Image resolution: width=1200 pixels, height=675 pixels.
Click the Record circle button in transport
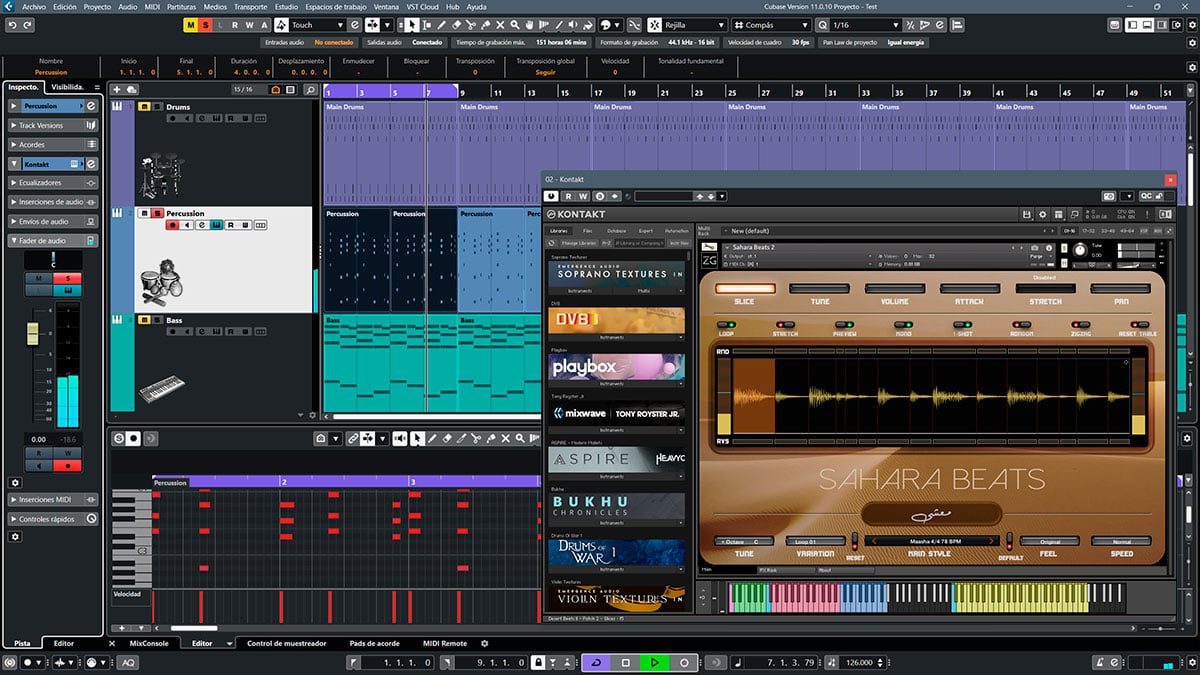[x=684, y=662]
